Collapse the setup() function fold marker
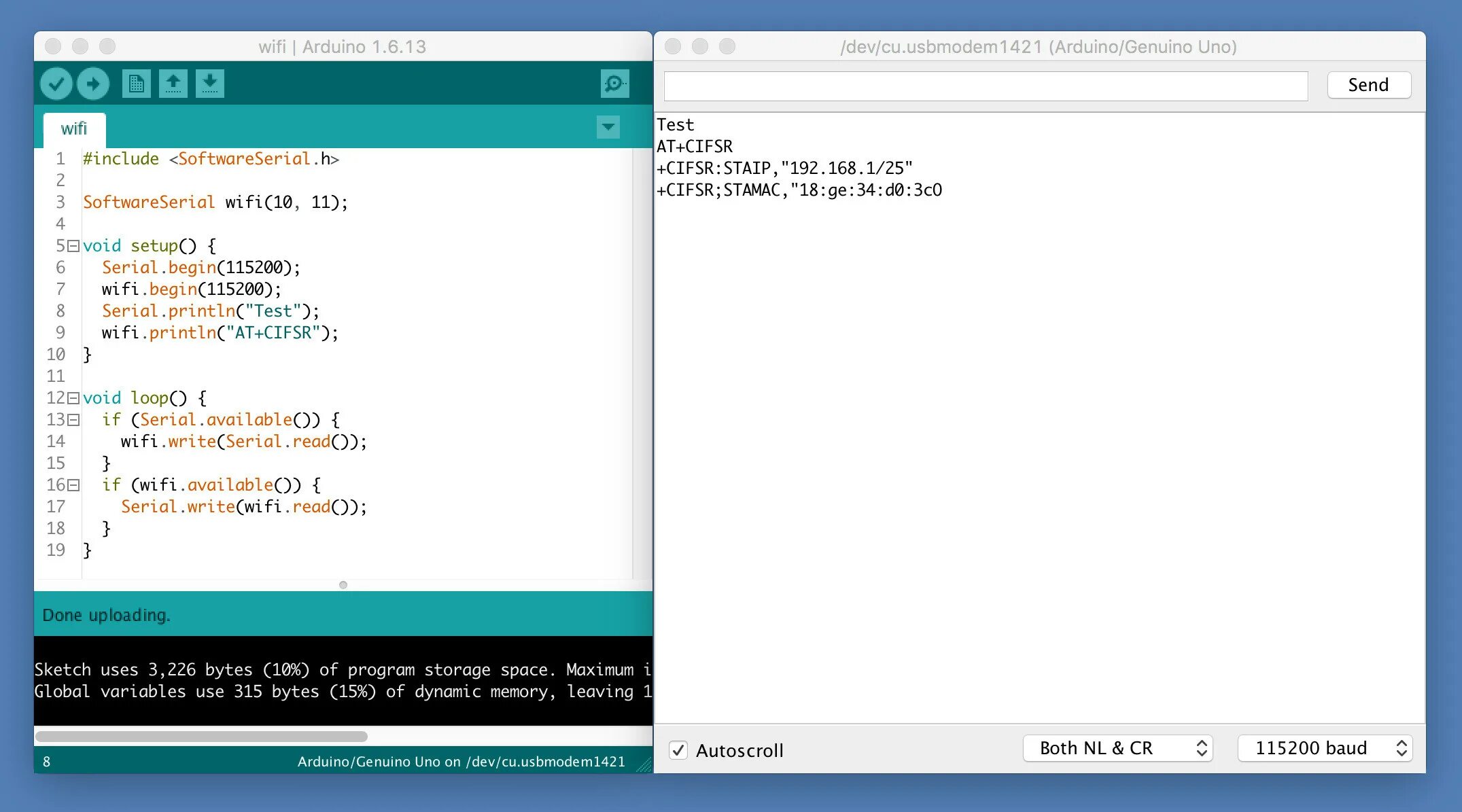The height and width of the screenshot is (812, 1462). click(x=73, y=246)
